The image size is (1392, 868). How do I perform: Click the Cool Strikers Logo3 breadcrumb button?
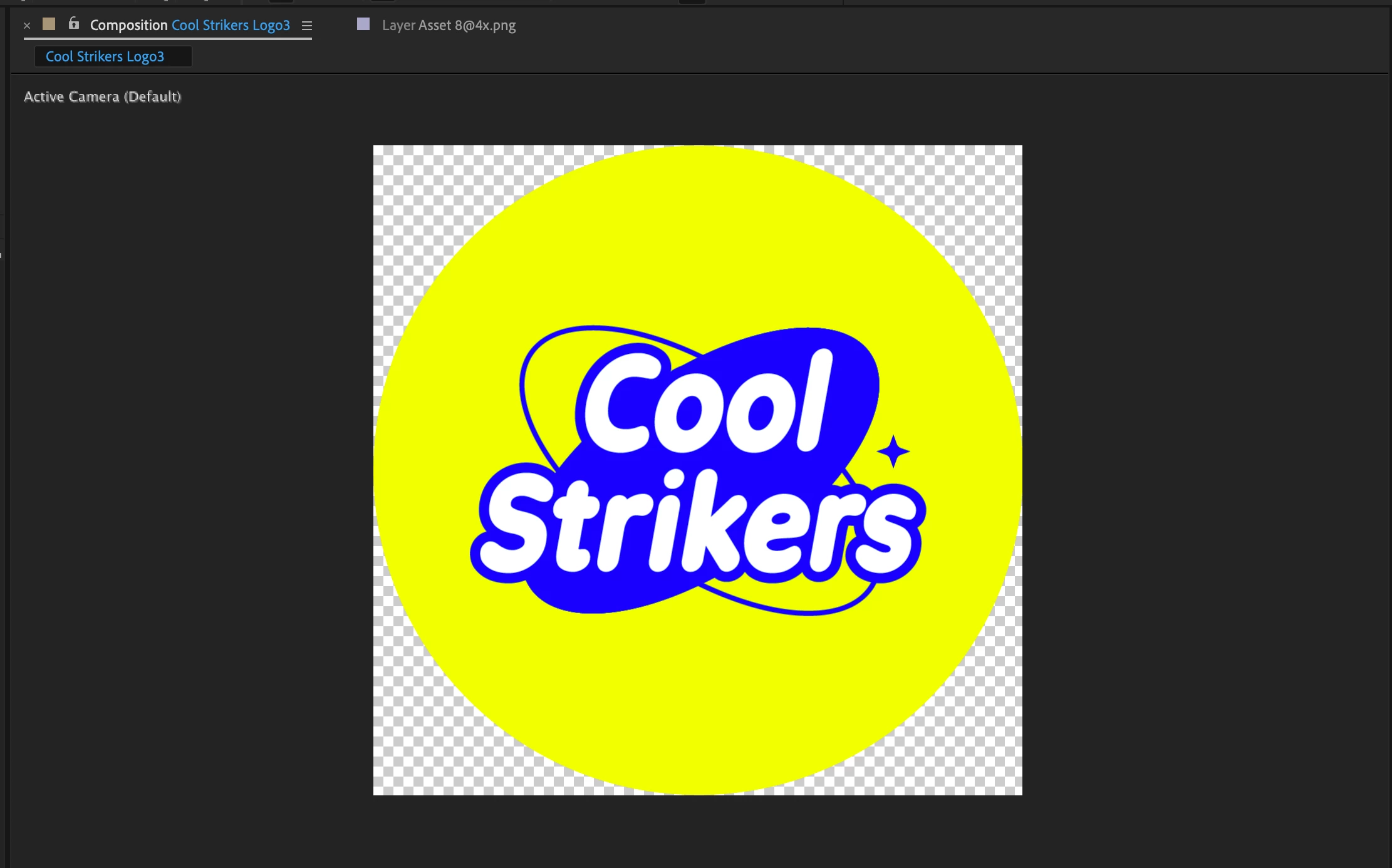click(105, 56)
